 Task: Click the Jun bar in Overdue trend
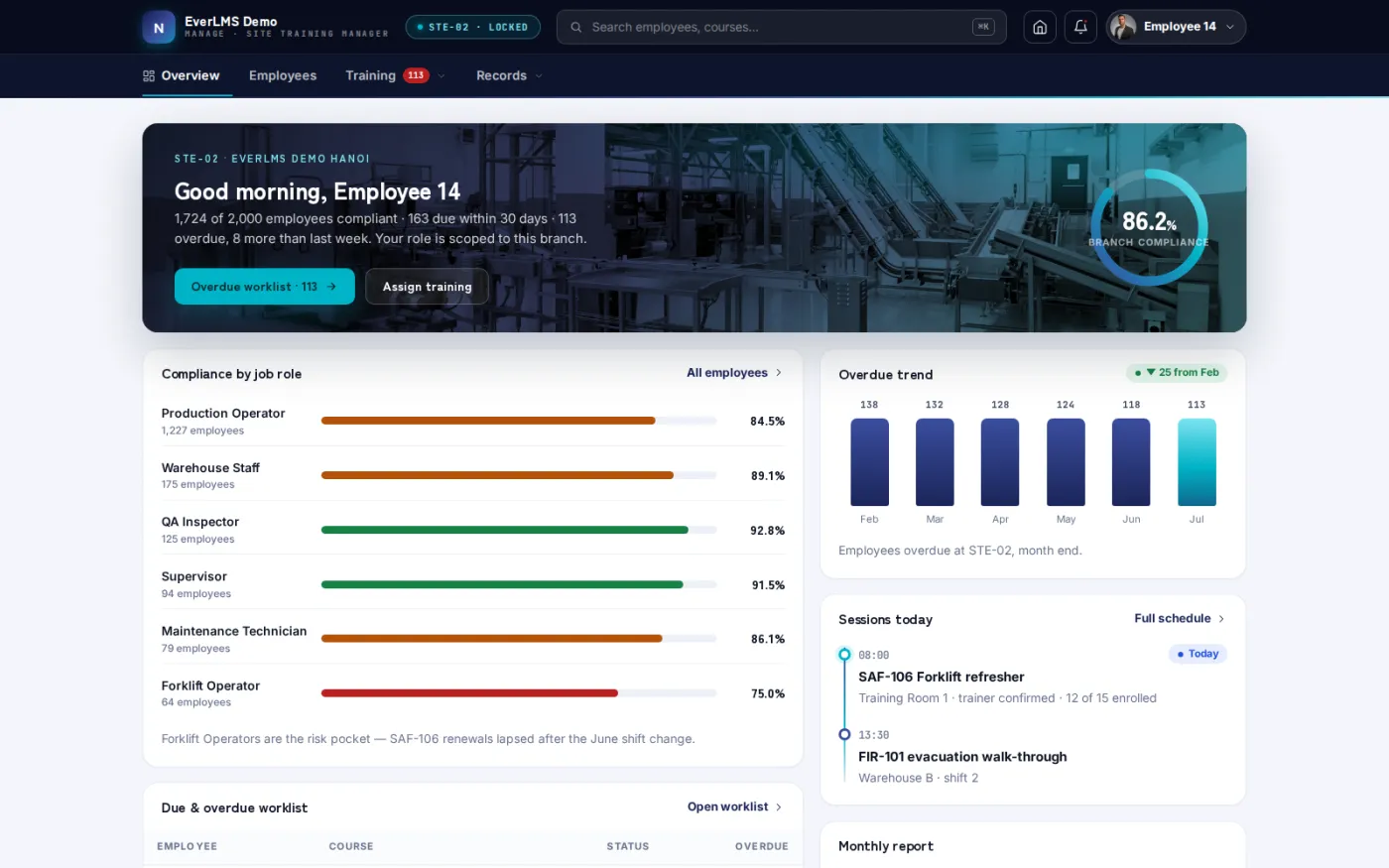1131,462
